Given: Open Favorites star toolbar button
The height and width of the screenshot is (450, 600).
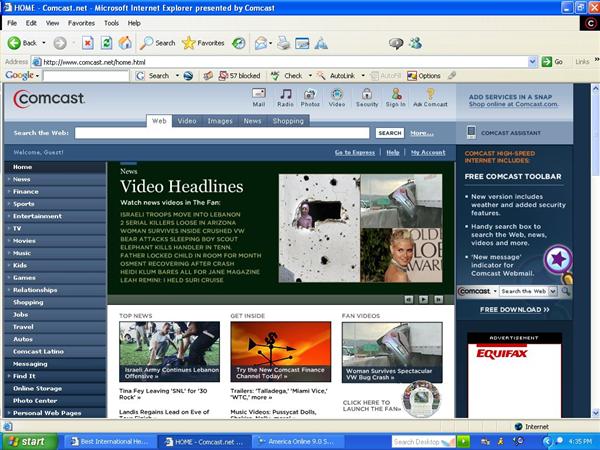Looking at the screenshot, I should [203, 43].
